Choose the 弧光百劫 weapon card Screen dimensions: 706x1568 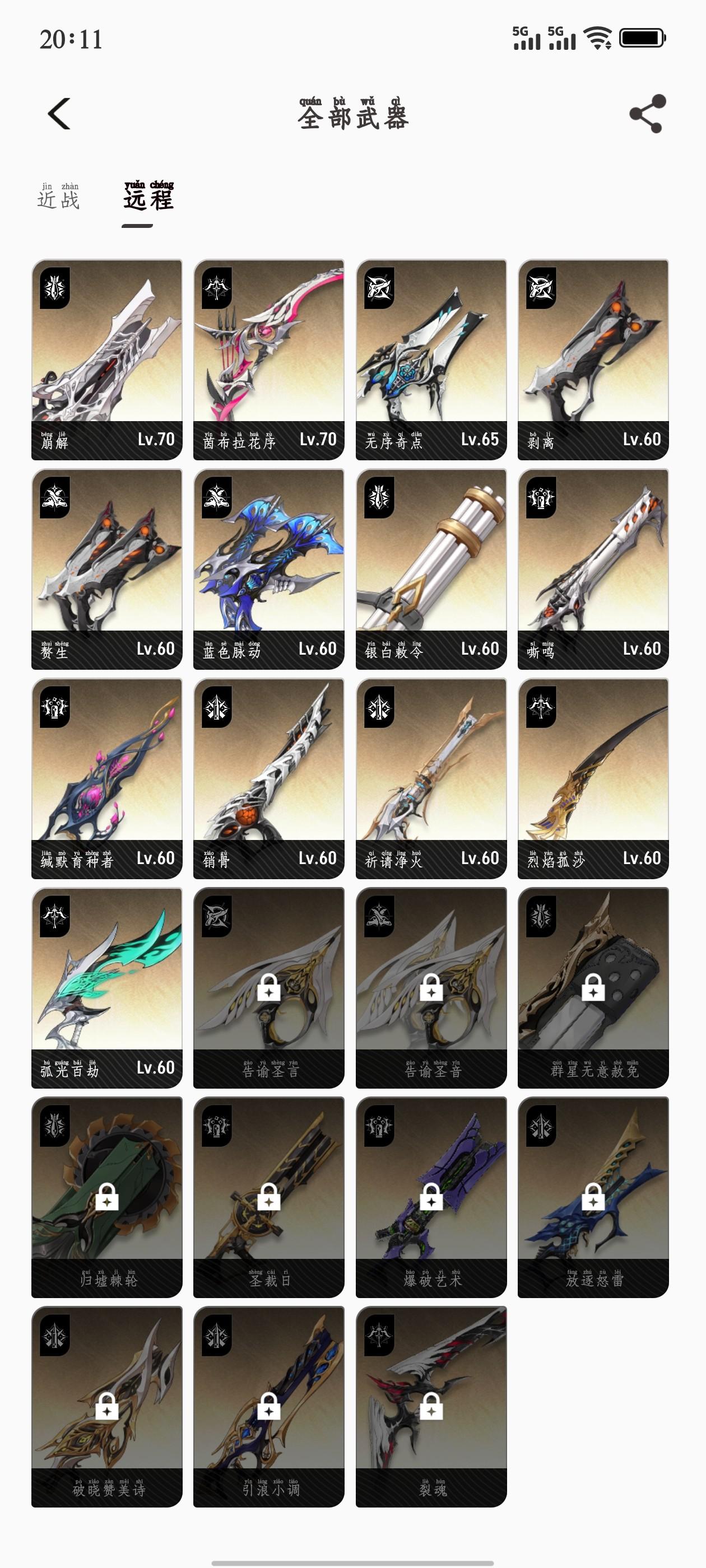[x=106, y=987]
